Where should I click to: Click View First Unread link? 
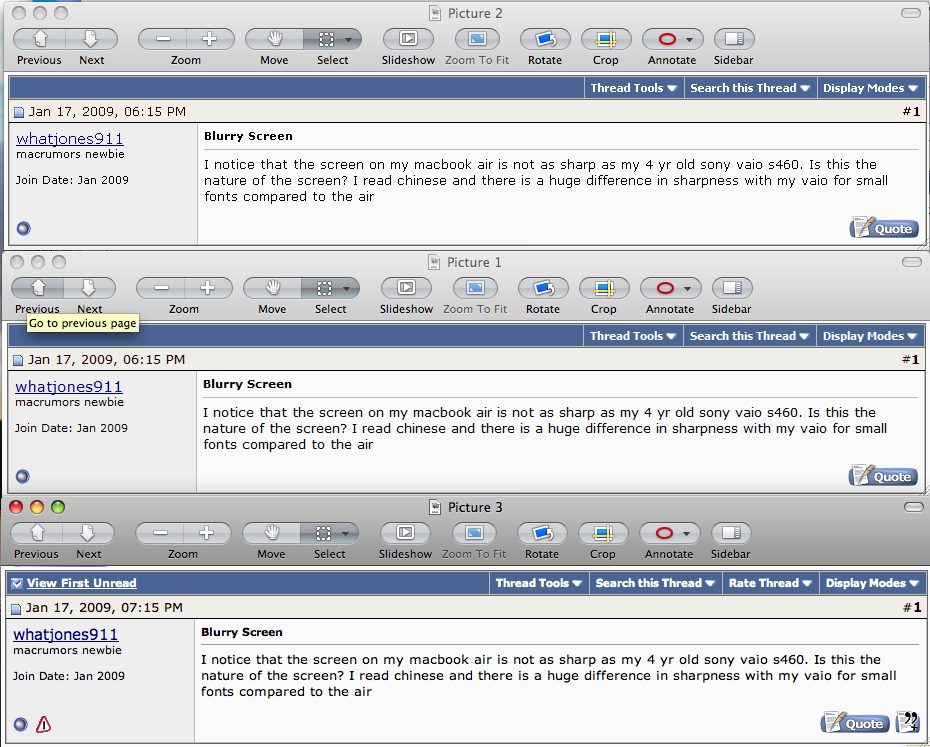tap(82, 583)
